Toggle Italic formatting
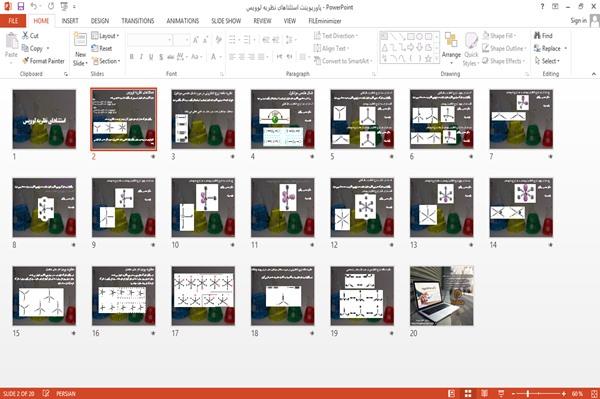The width and height of the screenshot is (600, 399). click(141, 57)
